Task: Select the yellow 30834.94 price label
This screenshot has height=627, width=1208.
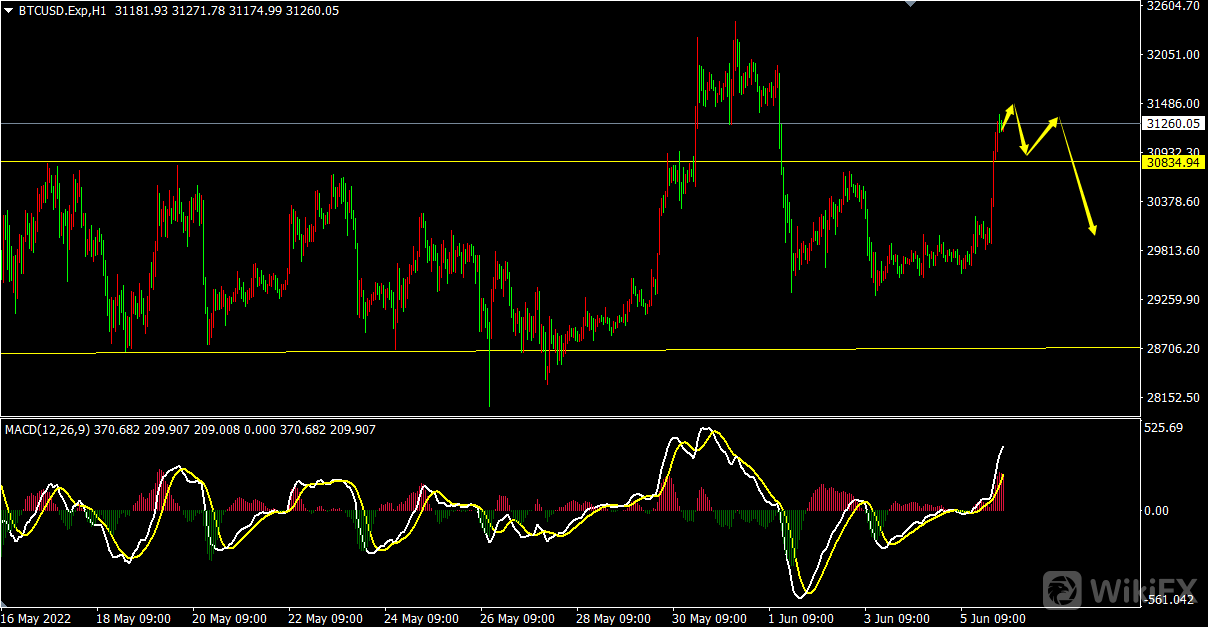Action: [1173, 162]
